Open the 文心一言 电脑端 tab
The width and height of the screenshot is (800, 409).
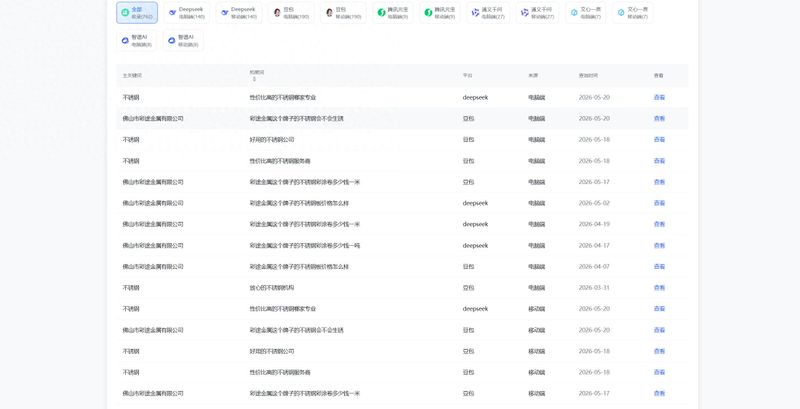click(586, 13)
